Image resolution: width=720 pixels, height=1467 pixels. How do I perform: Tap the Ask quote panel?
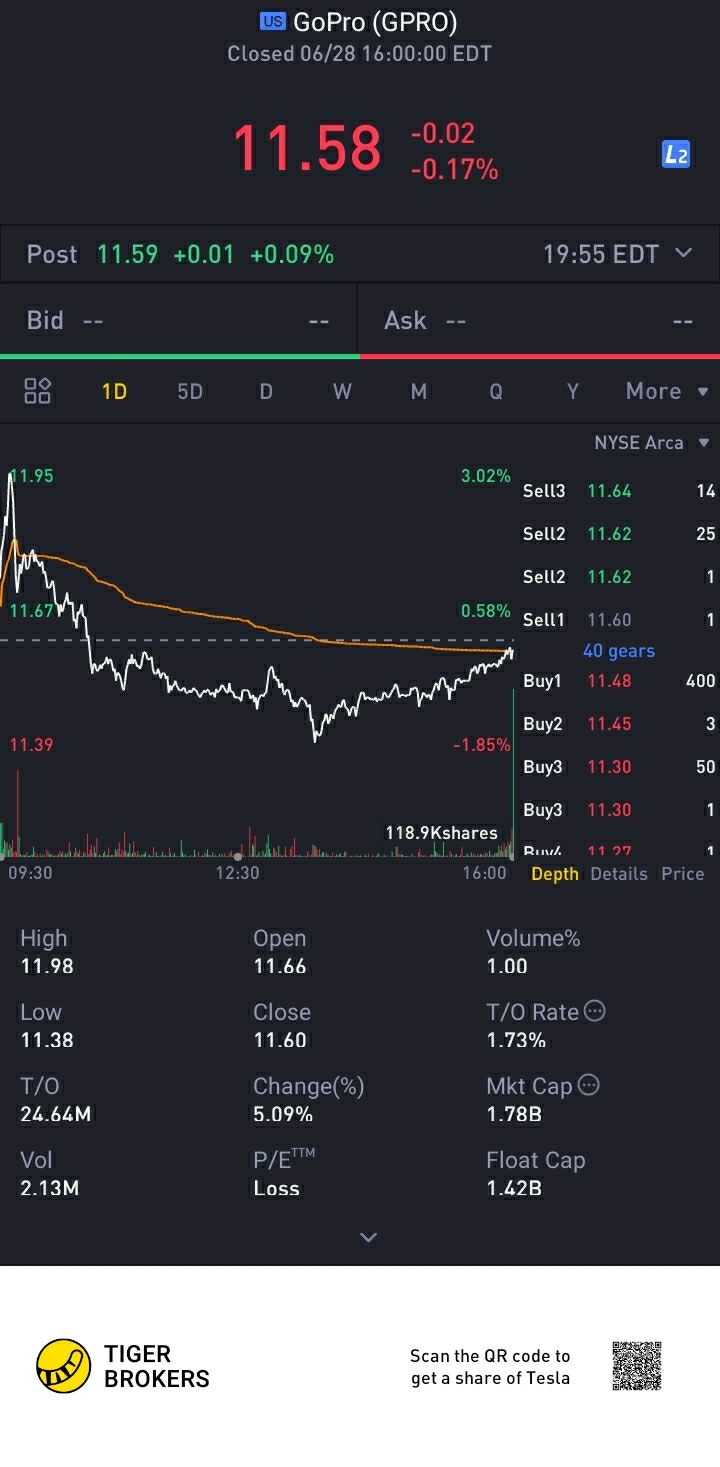[x=539, y=320]
